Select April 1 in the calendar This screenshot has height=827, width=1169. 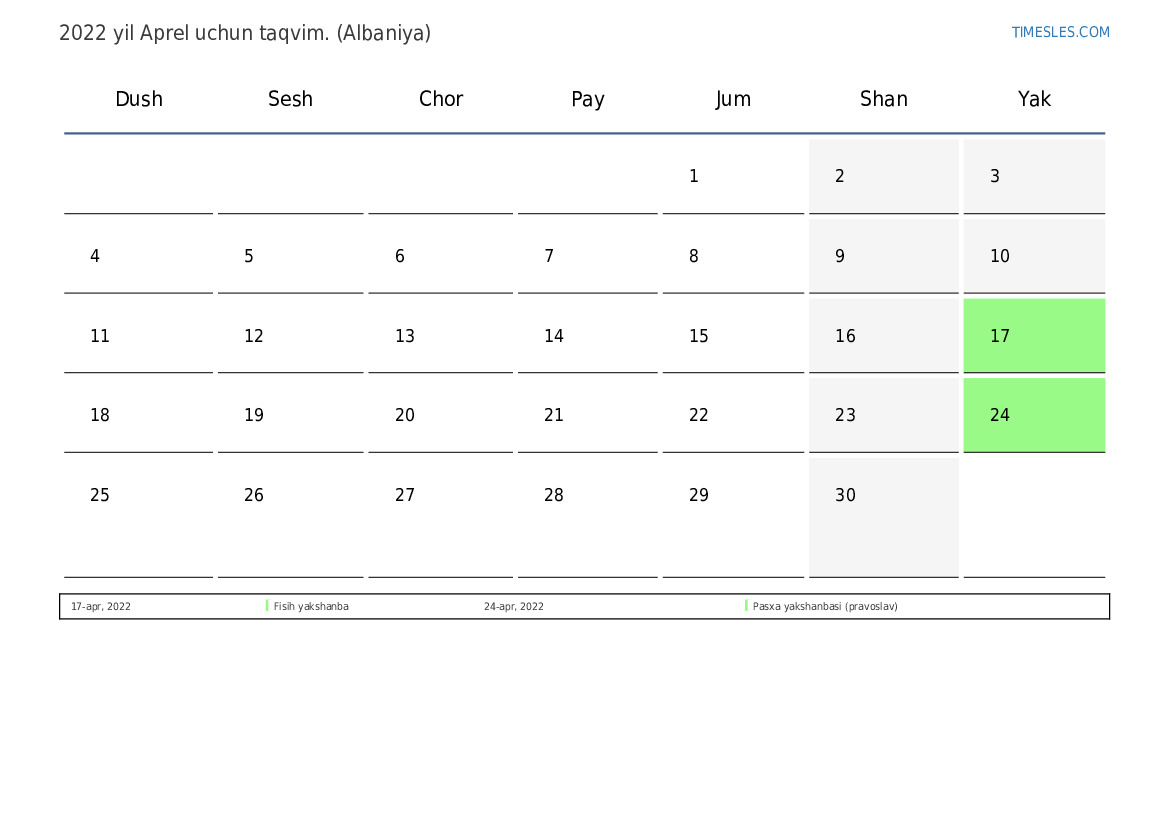[x=694, y=177]
